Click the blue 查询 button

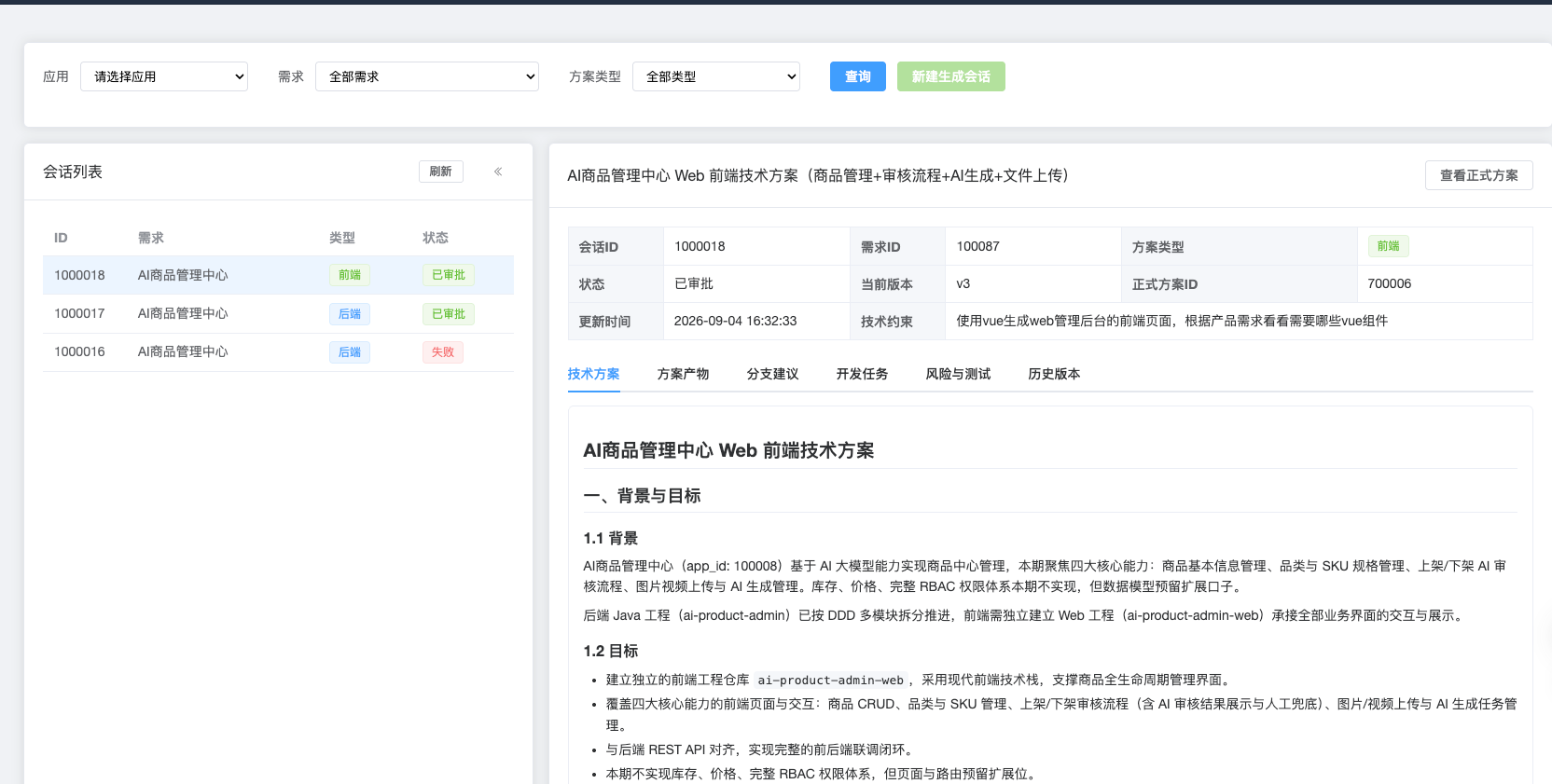(x=858, y=76)
